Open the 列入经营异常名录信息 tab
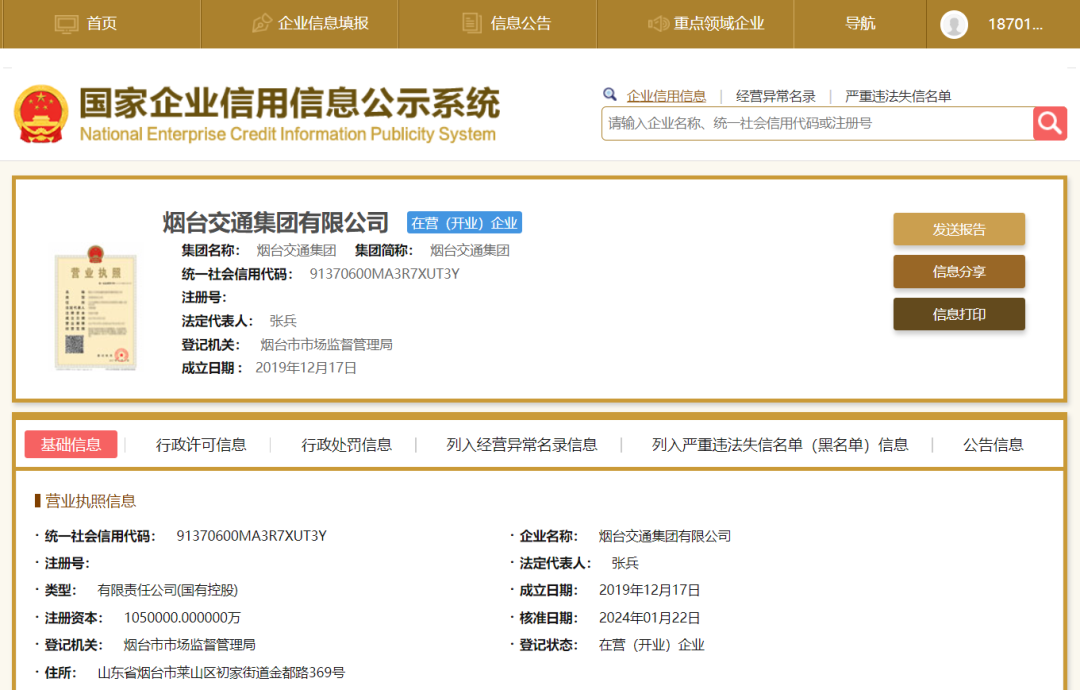Screen dimensions: 1080x690 click(521, 445)
